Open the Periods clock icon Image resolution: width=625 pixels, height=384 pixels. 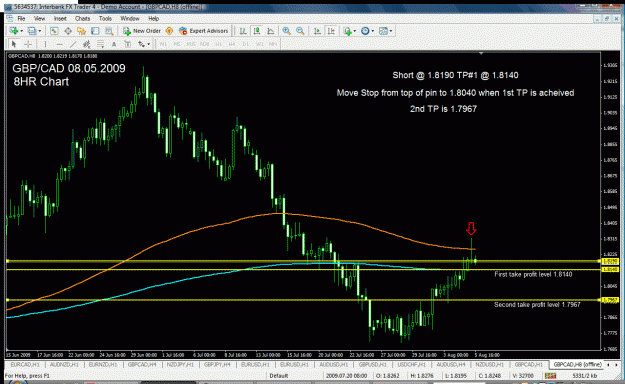(365, 31)
